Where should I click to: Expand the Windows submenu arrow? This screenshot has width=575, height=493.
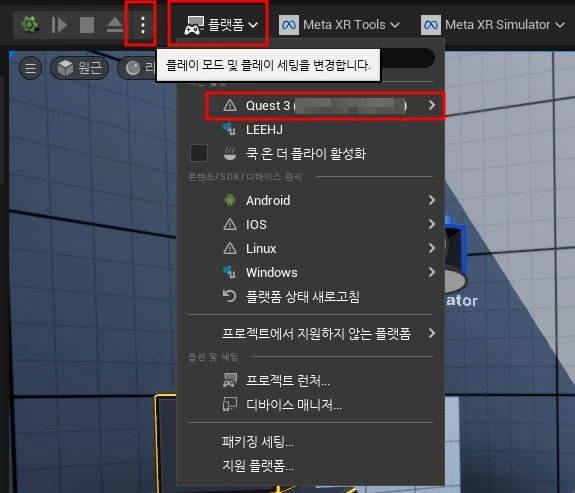pos(432,272)
